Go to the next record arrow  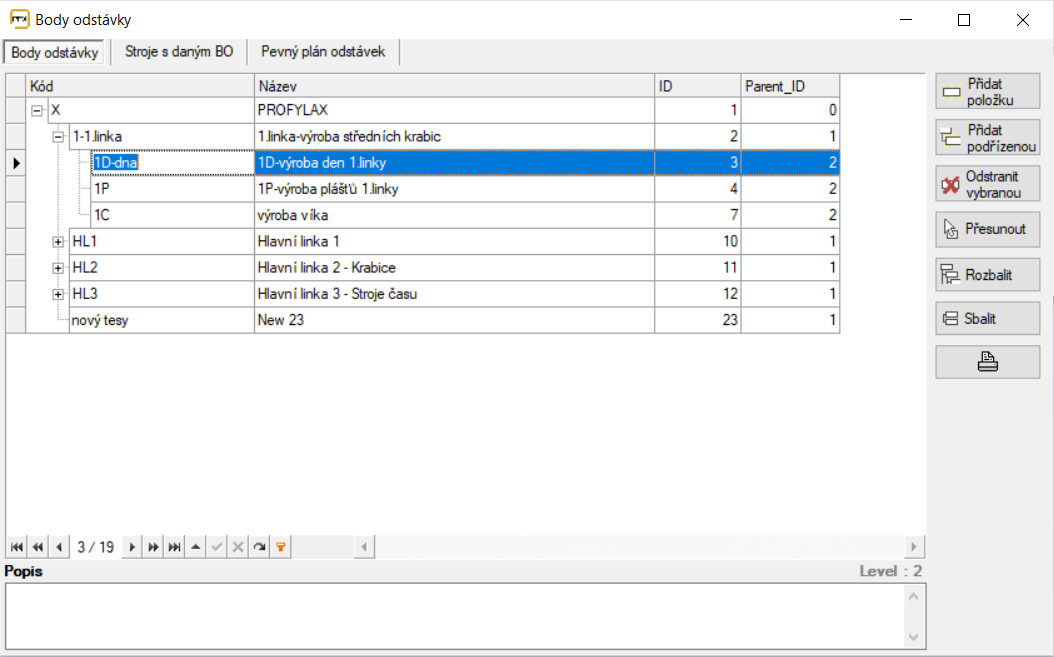coord(132,547)
